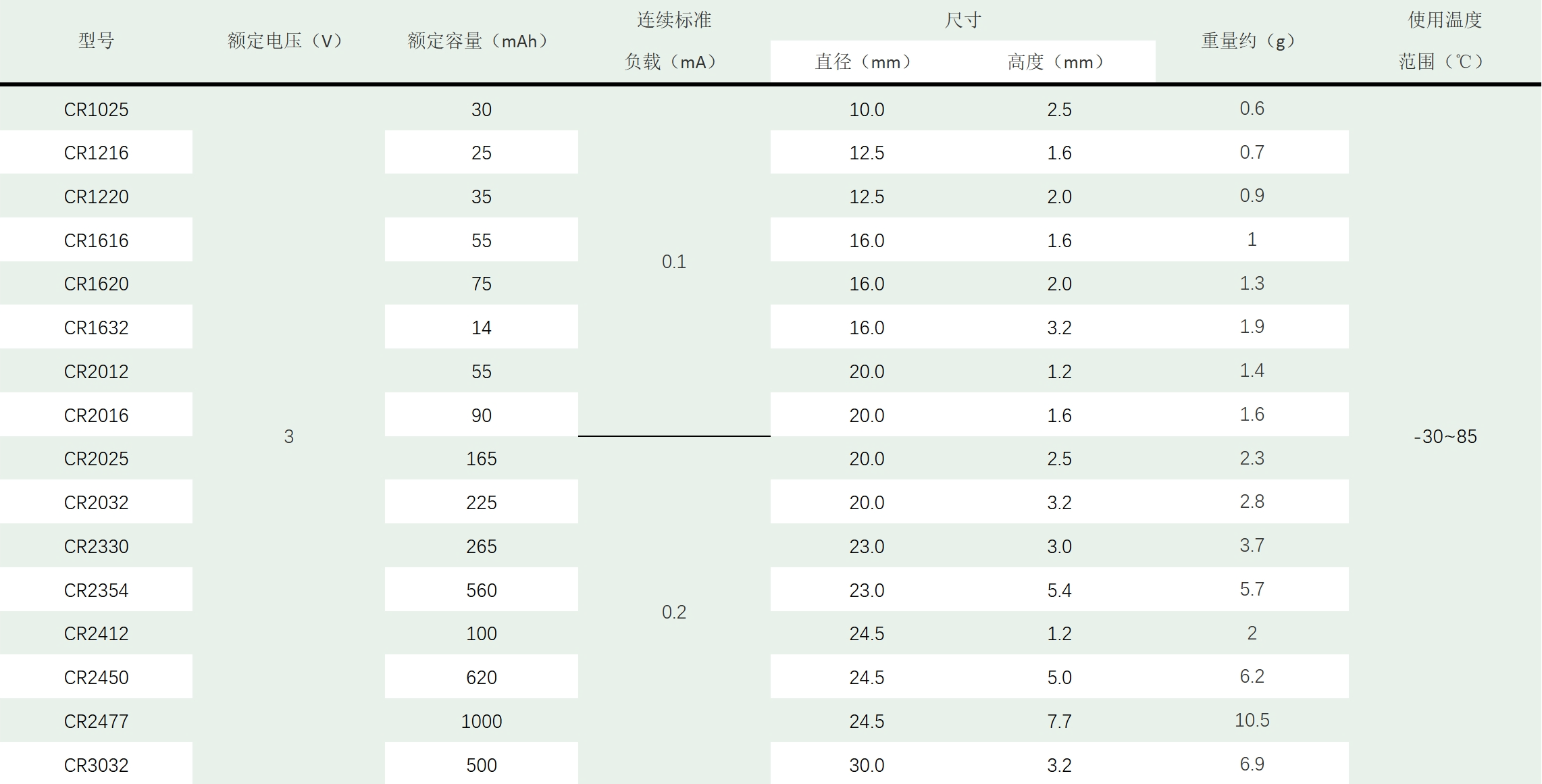Select the CR2477 model cell

pos(96,721)
